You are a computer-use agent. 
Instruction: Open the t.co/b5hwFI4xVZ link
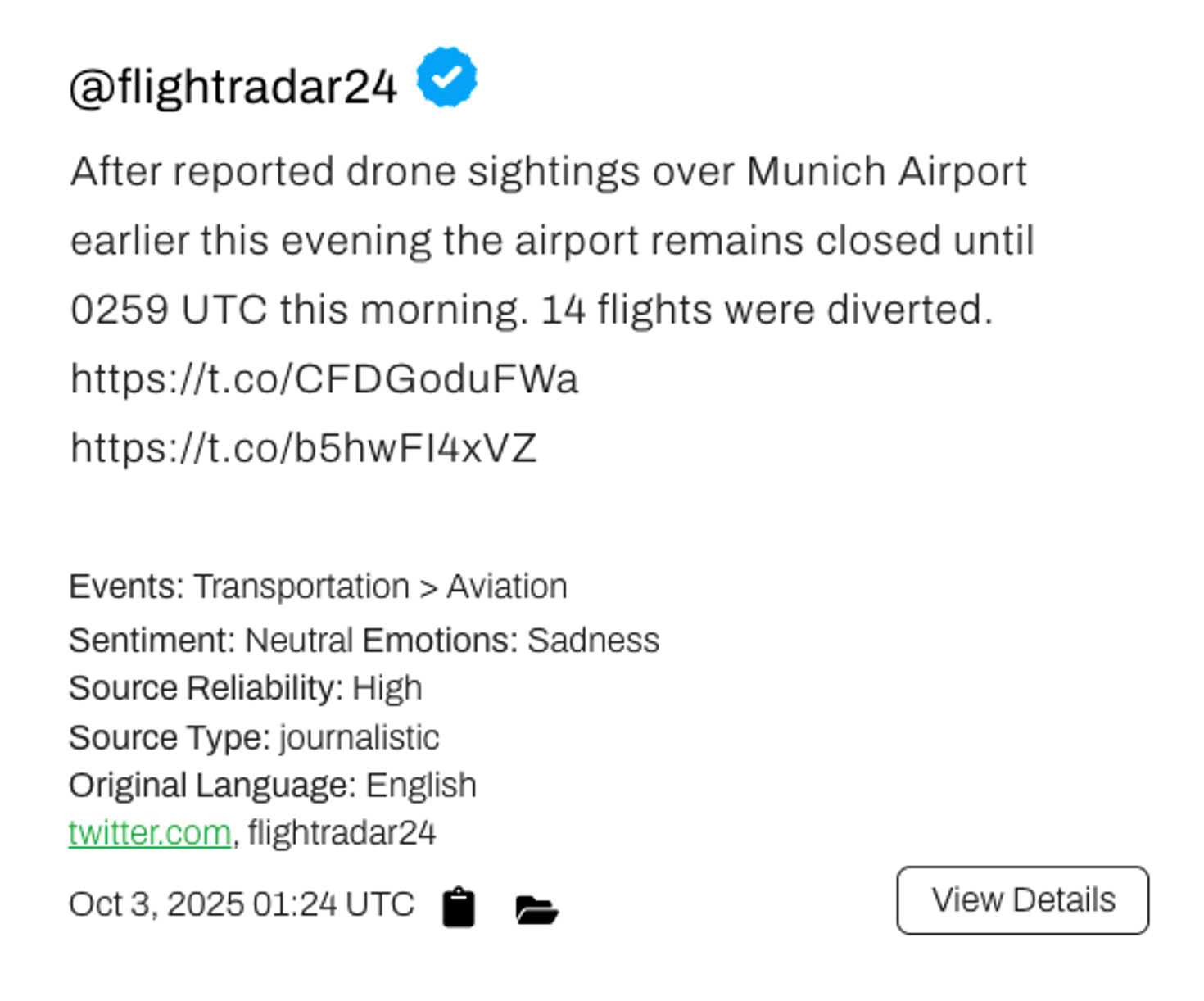click(x=303, y=448)
